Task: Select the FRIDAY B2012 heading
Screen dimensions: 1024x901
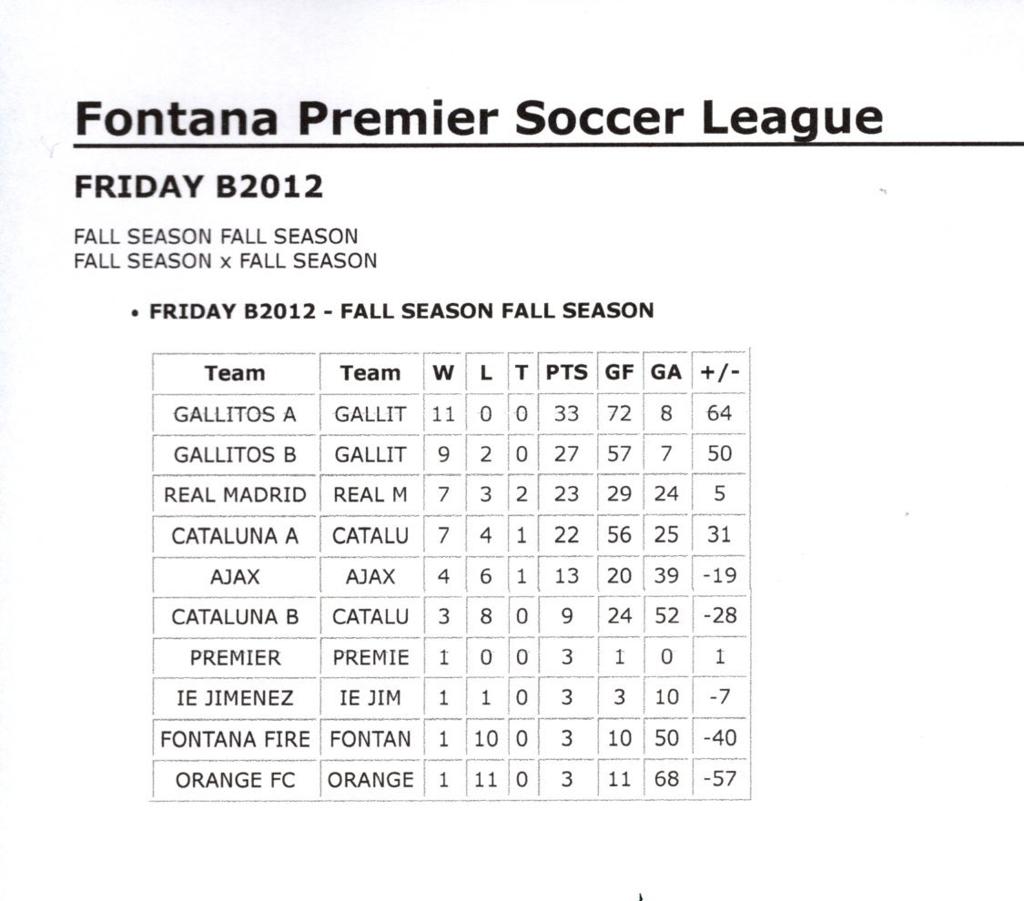Action: click(199, 187)
